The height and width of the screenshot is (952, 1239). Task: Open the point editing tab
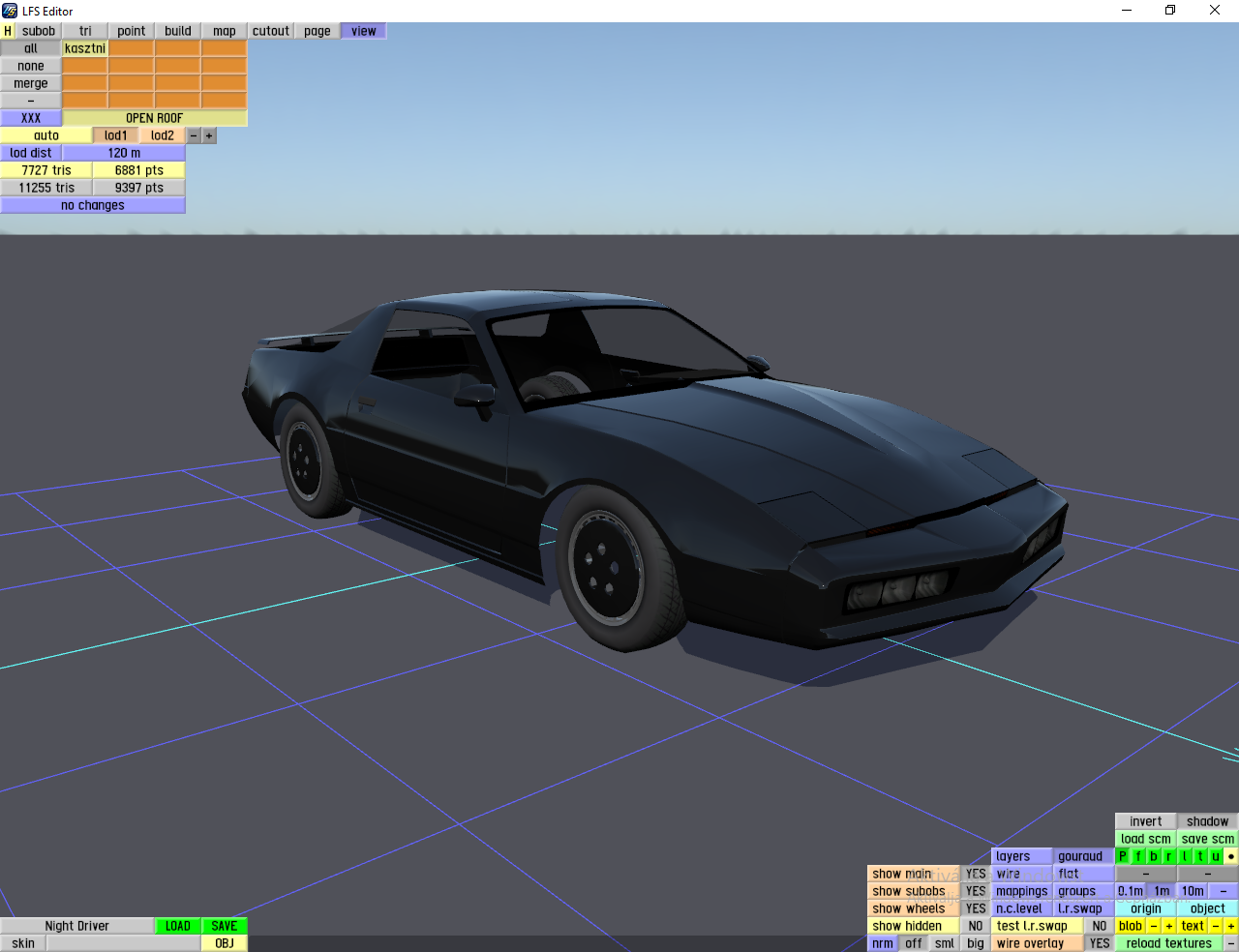[x=132, y=31]
